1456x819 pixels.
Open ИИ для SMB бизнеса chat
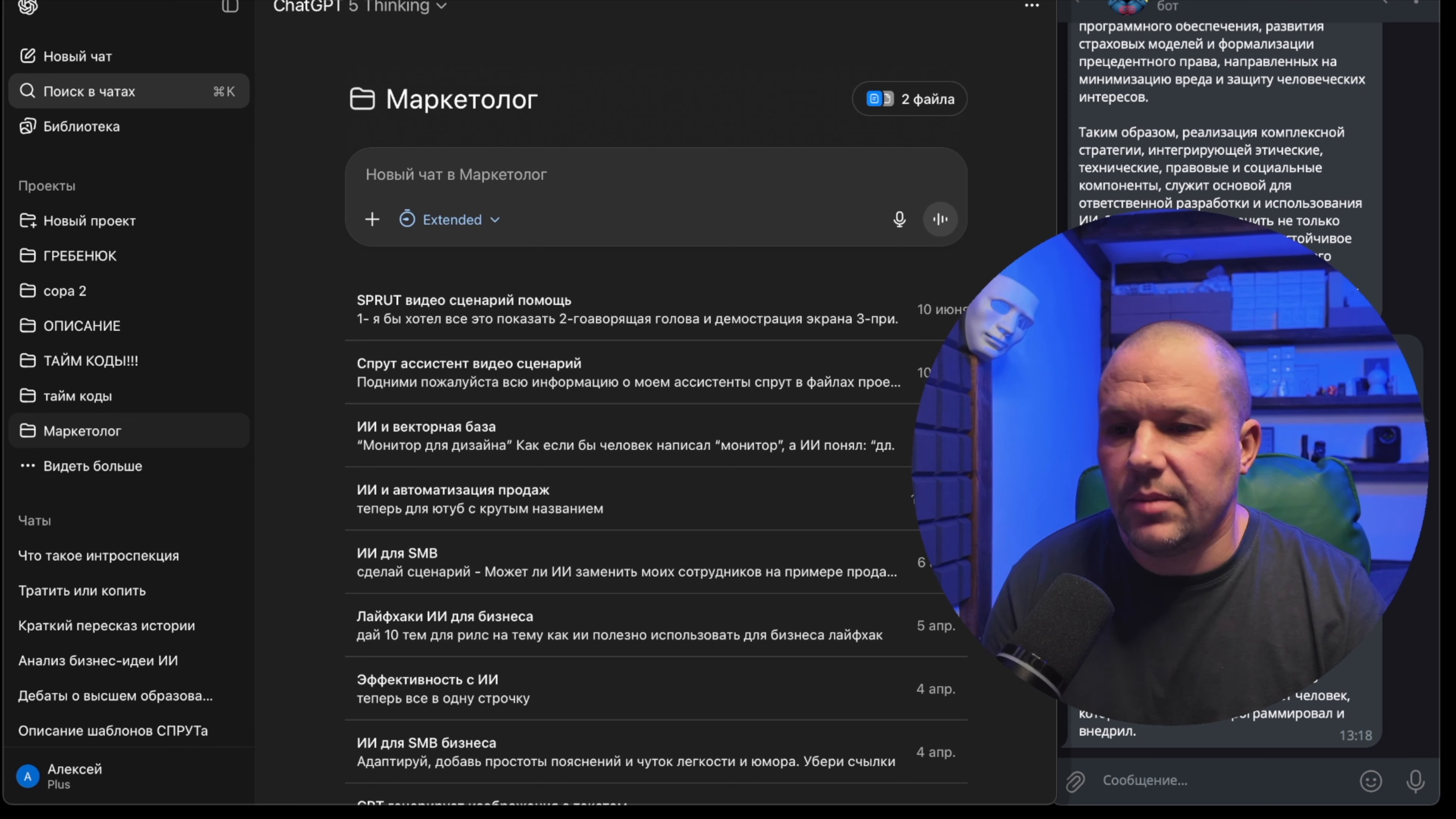point(656,752)
